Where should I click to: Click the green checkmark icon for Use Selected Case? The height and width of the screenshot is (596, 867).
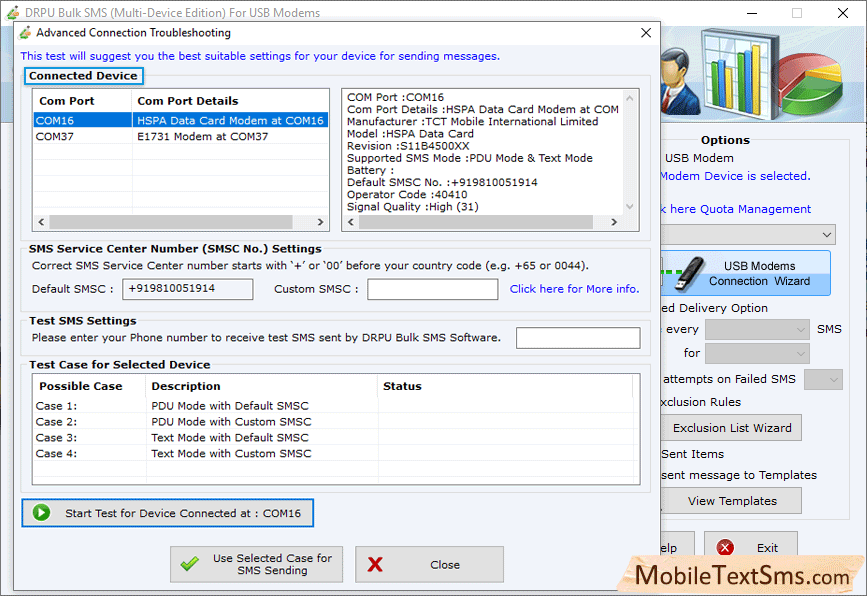tap(190, 564)
